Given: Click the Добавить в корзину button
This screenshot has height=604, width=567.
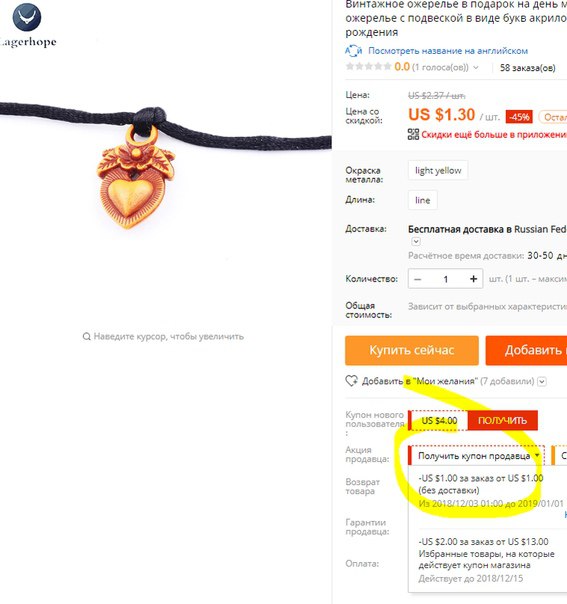Looking at the screenshot, I should 526,350.
